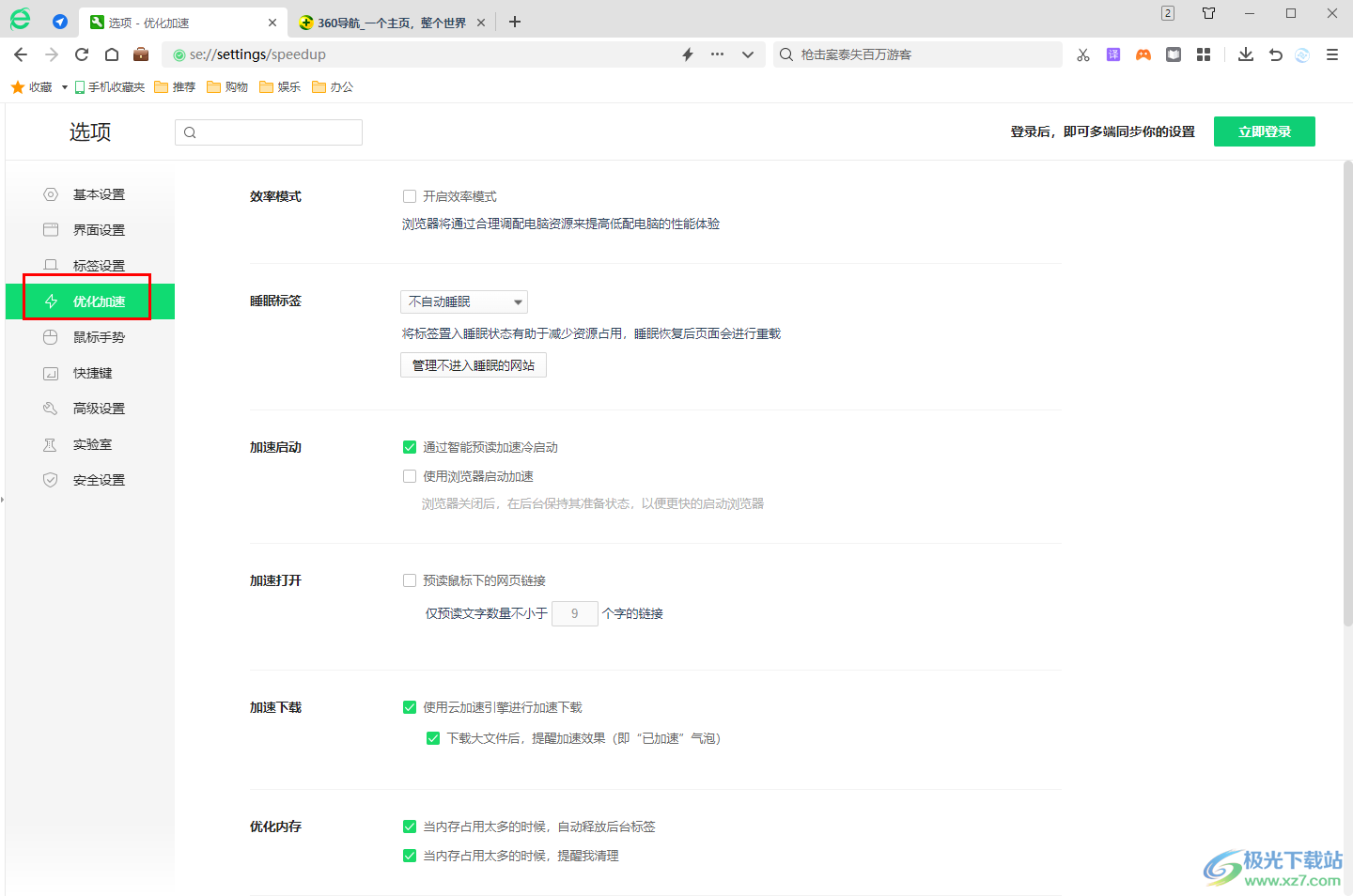Click the page vertical scrollbar
1353x896 pixels.
point(1347,394)
